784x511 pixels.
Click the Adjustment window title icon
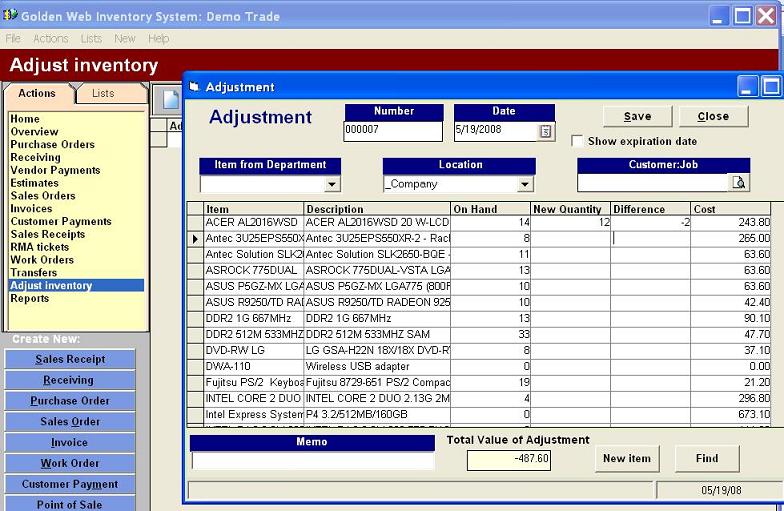pos(194,86)
